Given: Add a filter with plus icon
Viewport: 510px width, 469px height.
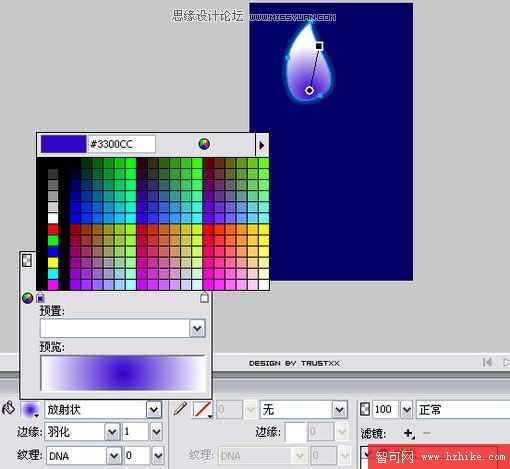Looking at the screenshot, I should tap(408, 433).
